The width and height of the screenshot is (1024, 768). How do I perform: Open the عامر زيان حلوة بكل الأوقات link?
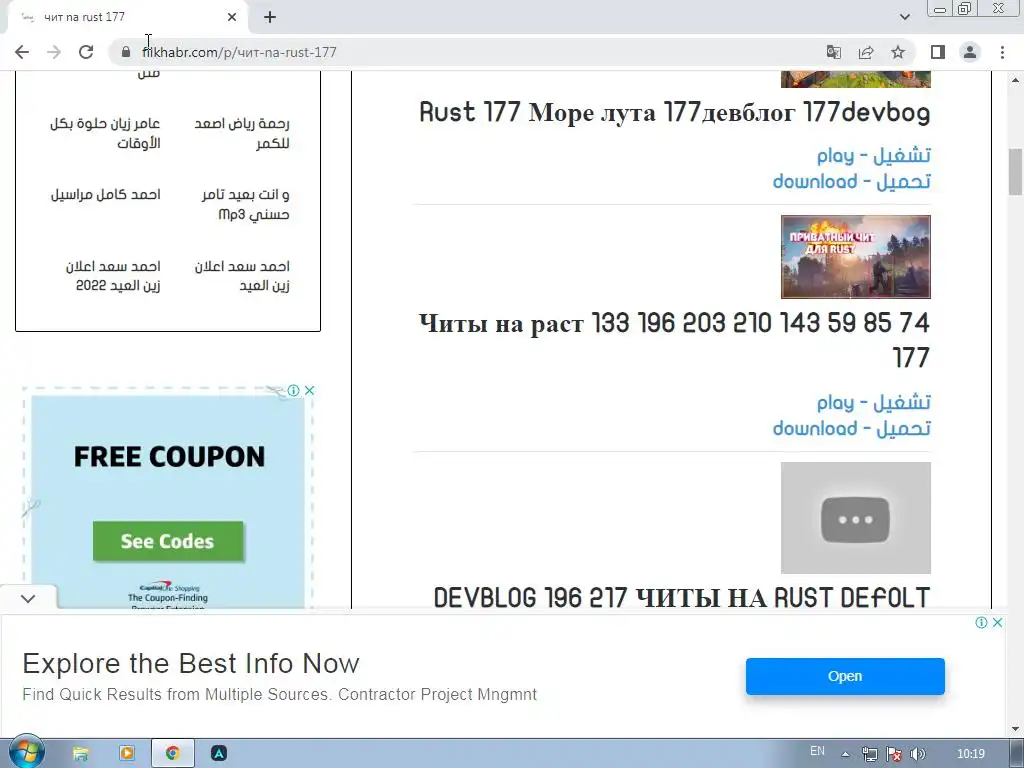click(105, 133)
